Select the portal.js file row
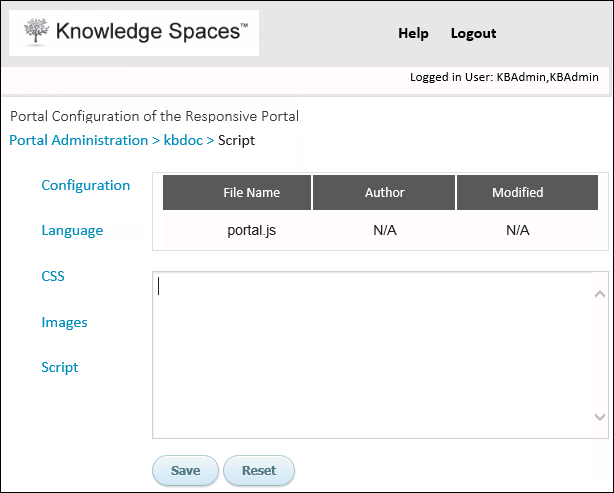This screenshot has height=493, width=614. click(x=380, y=230)
